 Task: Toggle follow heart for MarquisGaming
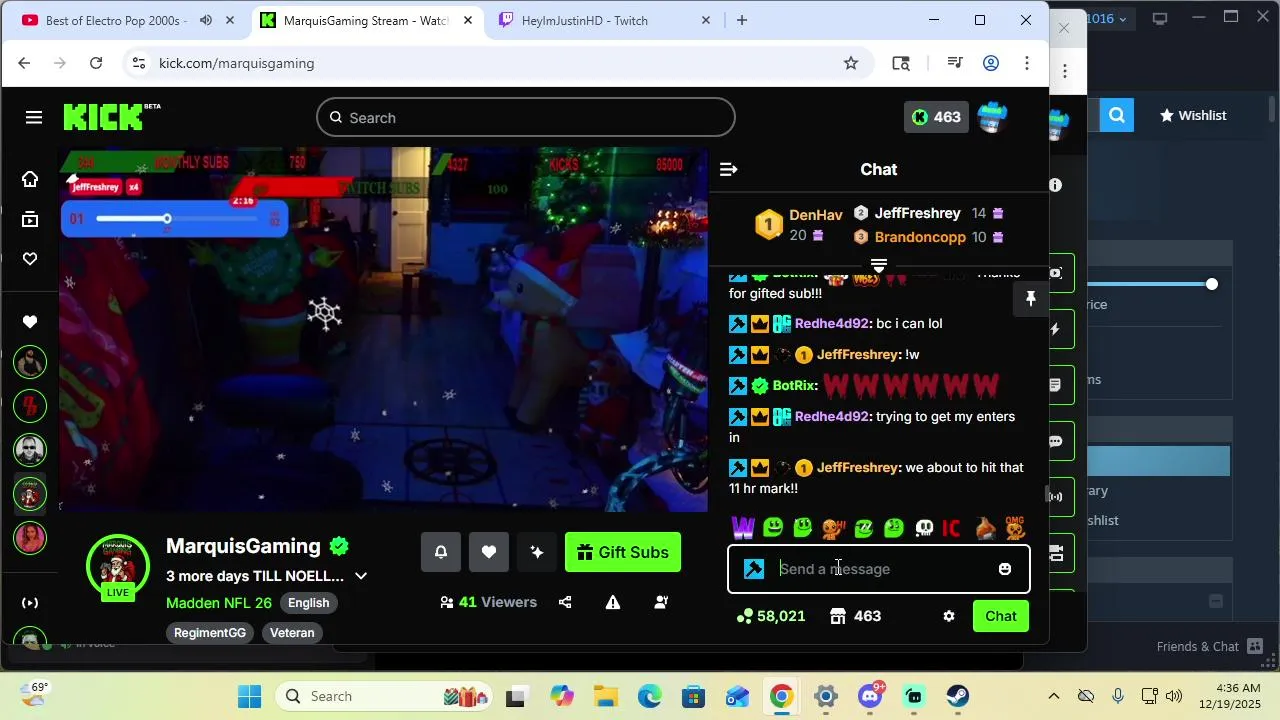pos(489,552)
